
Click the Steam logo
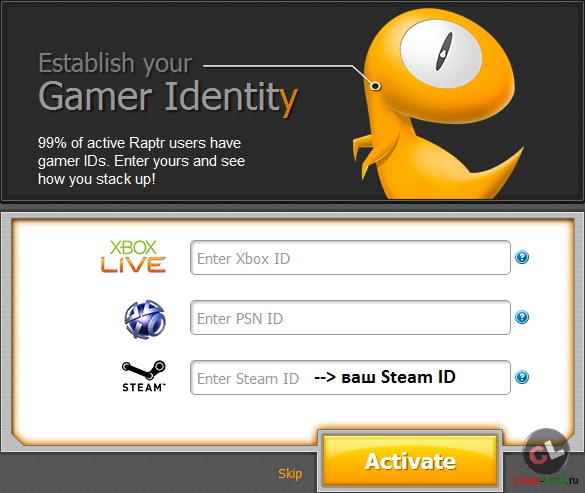click(x=144, y=376)
